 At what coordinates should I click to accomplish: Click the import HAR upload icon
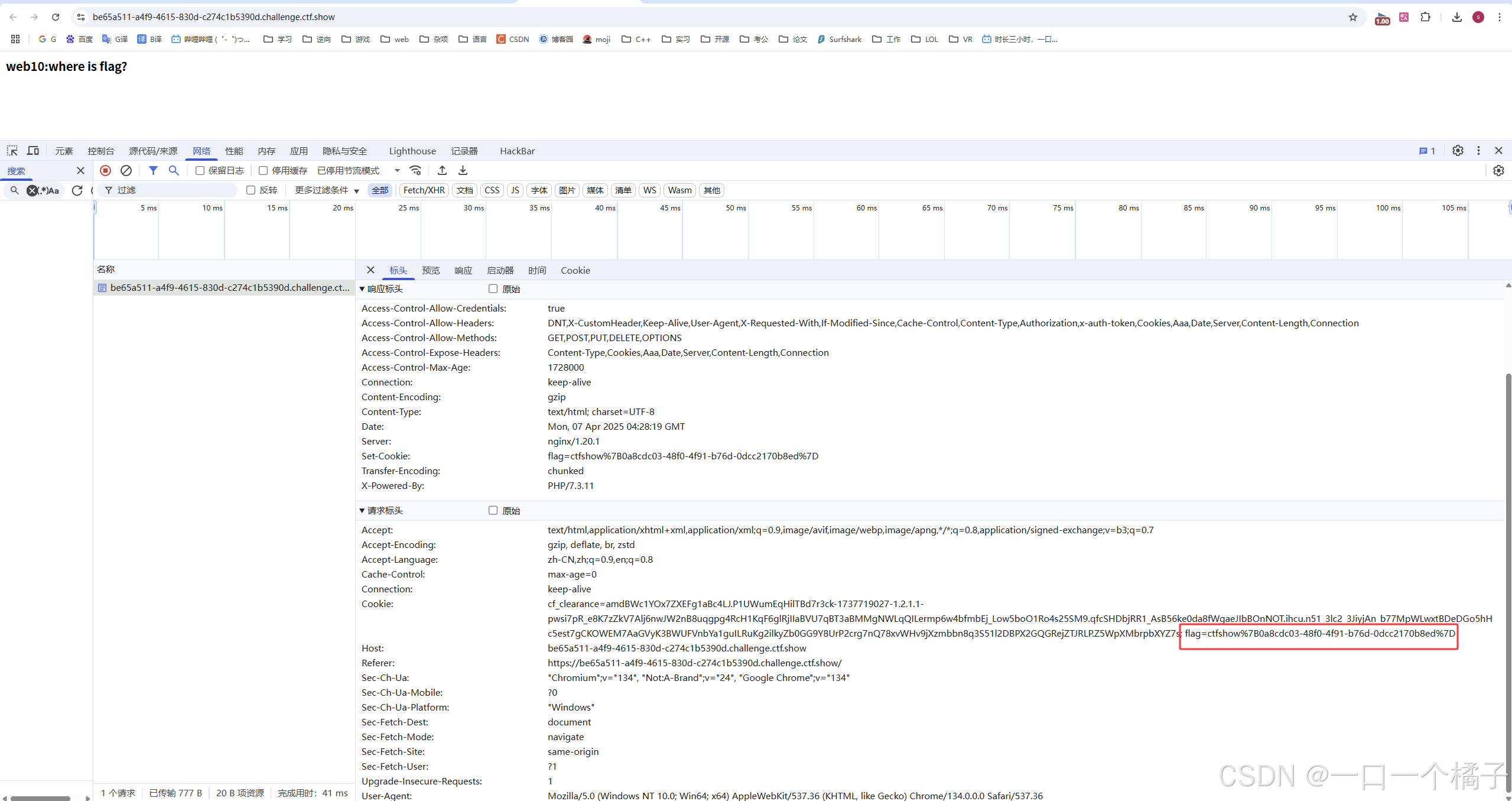[442, 170]
